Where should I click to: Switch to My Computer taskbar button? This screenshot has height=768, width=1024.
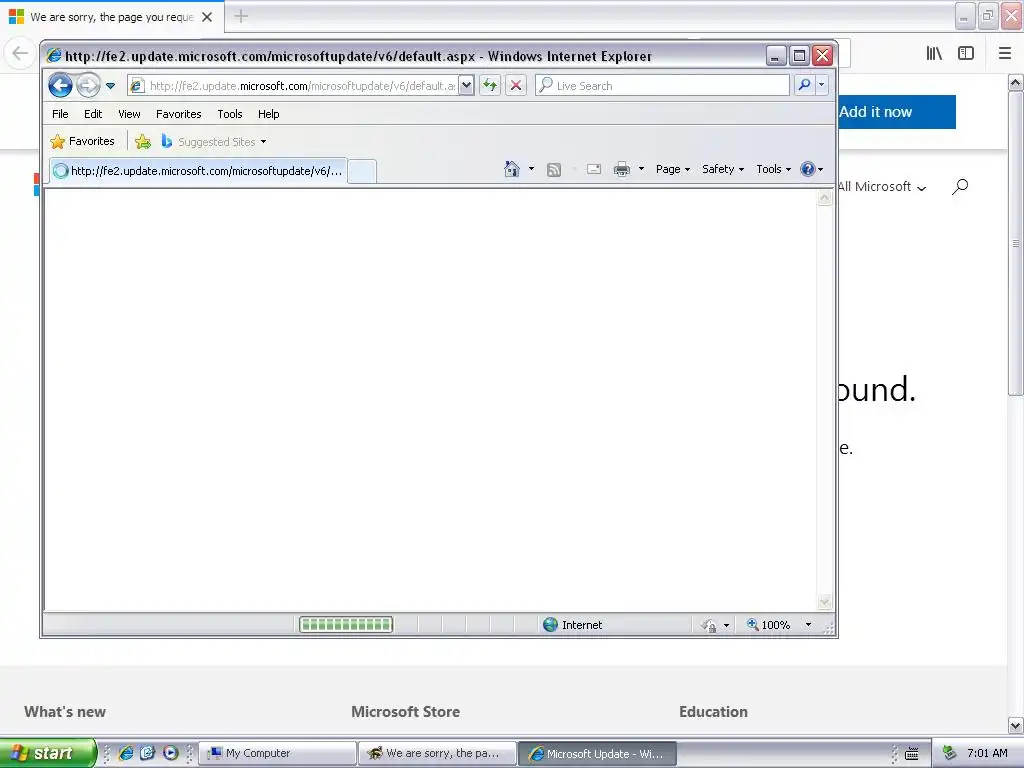[x=278, y=754]
